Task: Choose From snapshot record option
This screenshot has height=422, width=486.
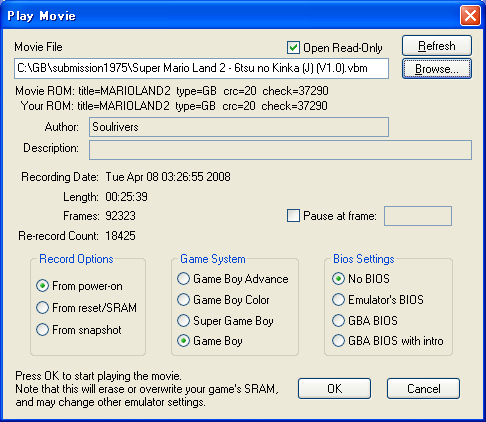Action: click(x=42, y=330)
